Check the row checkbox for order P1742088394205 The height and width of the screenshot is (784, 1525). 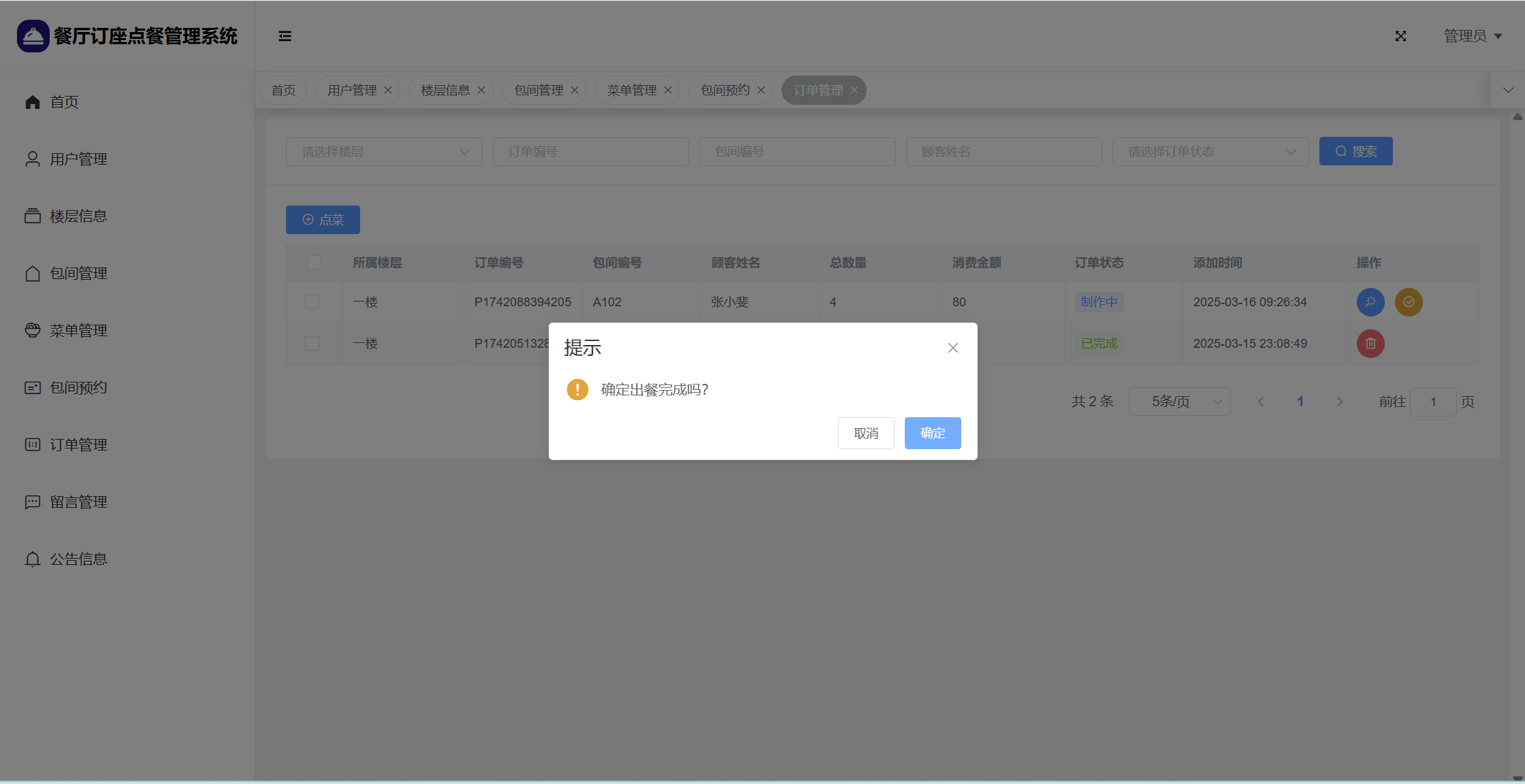[x=312, y=302]
